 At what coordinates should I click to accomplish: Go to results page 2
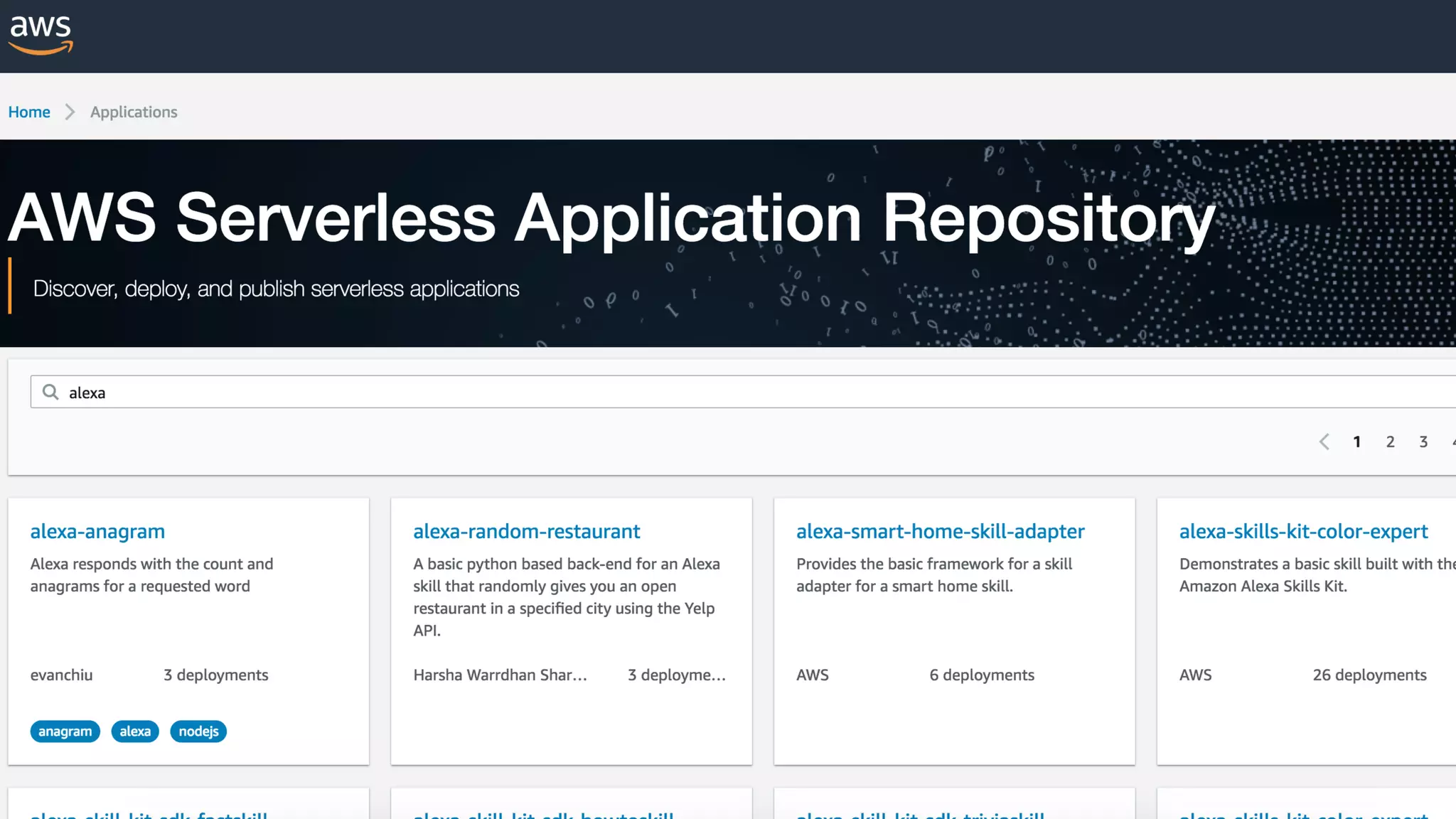coord(1390,441)
